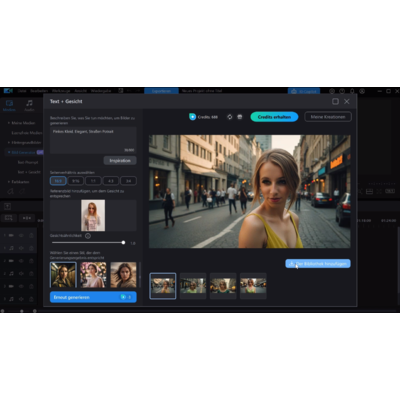
Task: Mute audio track 1 with its speaker icon
Action: [x=21, y=248]
